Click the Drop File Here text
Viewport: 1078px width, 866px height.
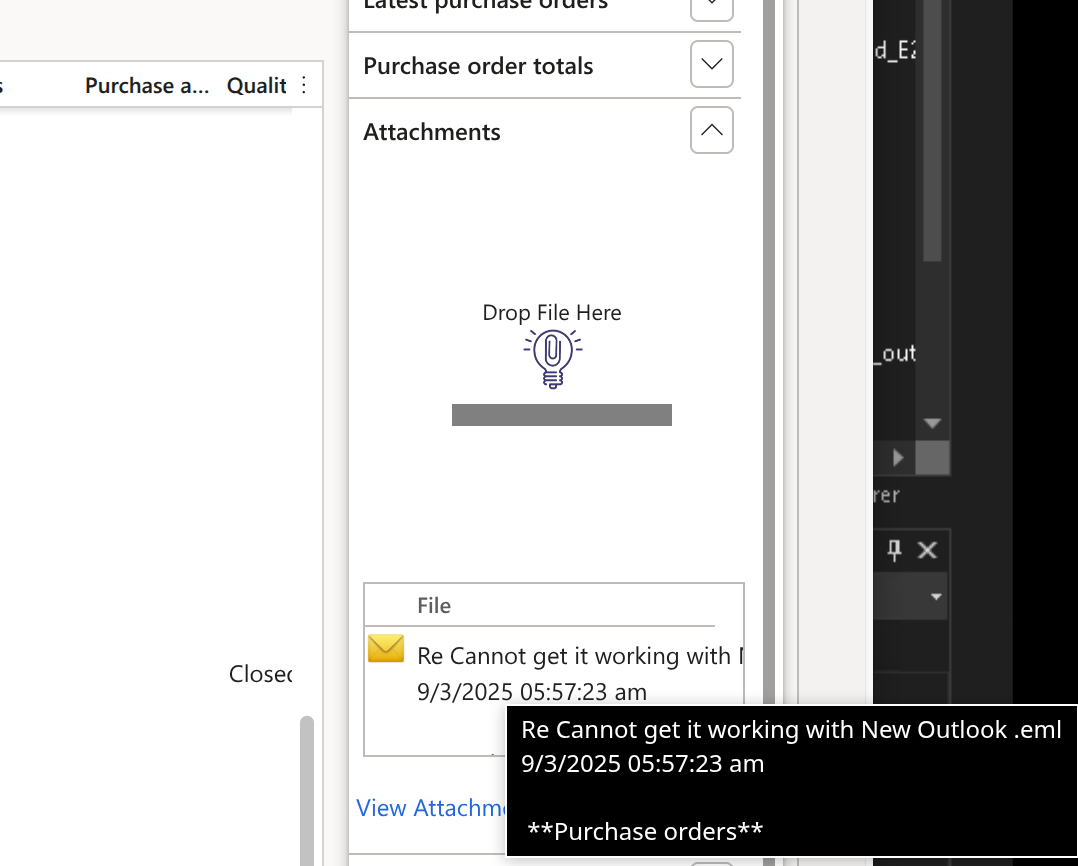point(552,312)
